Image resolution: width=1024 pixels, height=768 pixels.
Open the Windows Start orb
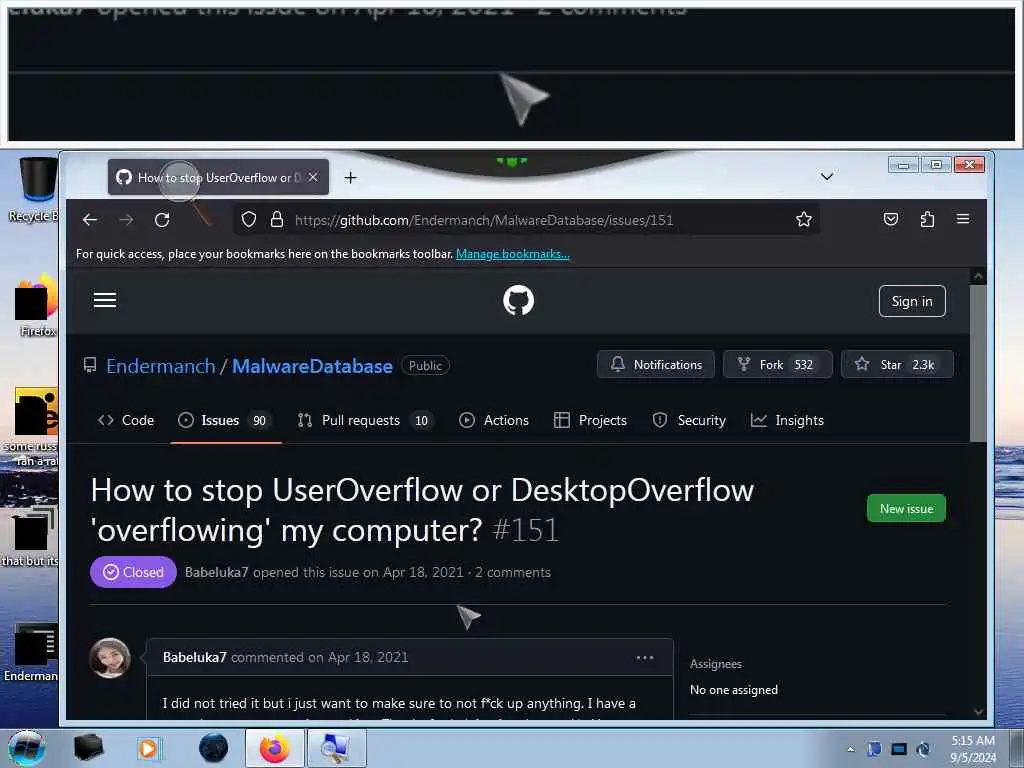[27, 748]
